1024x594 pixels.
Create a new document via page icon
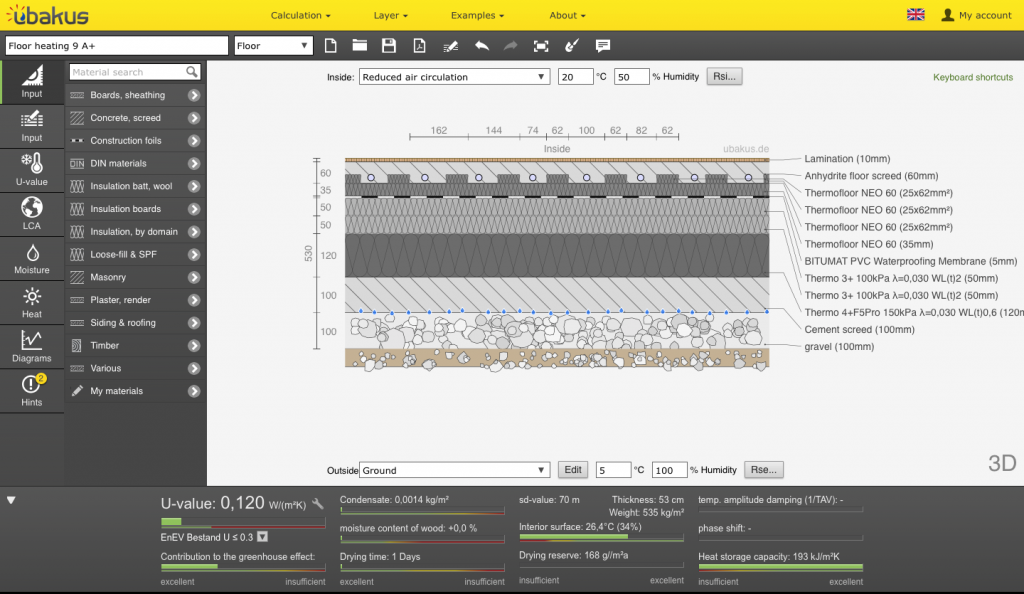pyautogui.click(x=331, y=46)
